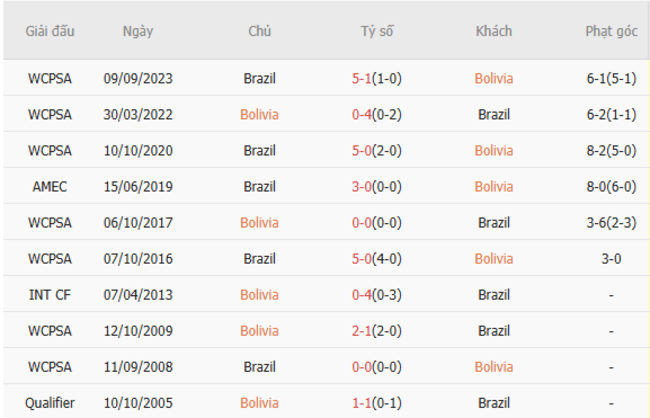Select the INT CF league label
Screen dimensions: 650x418
(x=50, y=295)
